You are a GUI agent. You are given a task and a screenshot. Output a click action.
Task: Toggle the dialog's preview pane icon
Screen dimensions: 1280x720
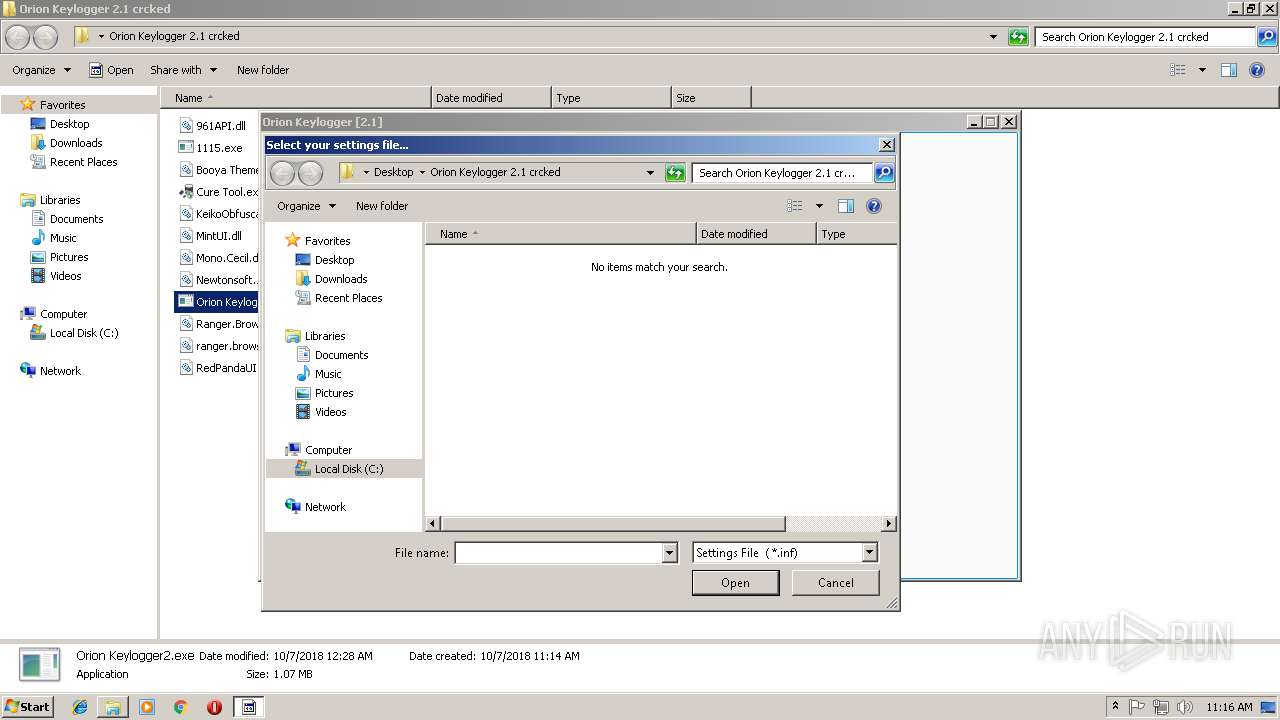tap(846, 206)
